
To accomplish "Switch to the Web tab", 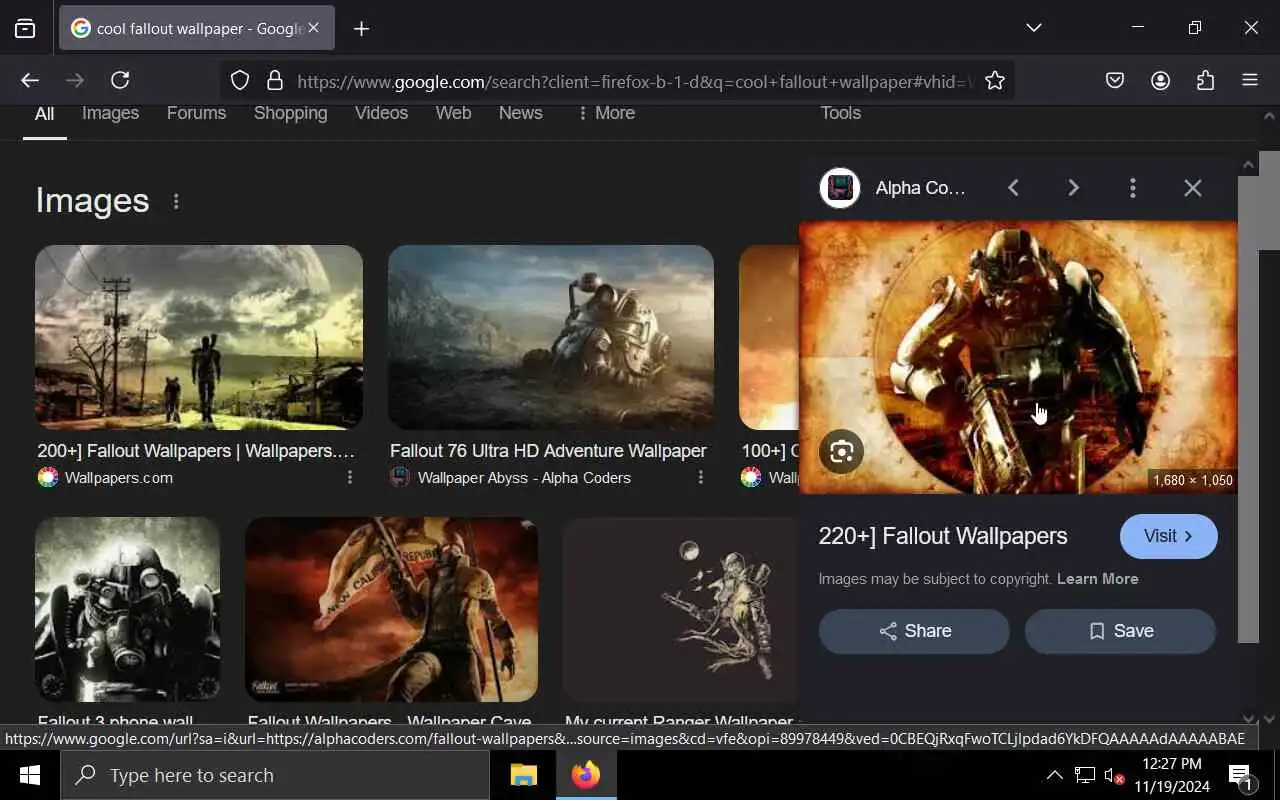I will tap(453, 114).
